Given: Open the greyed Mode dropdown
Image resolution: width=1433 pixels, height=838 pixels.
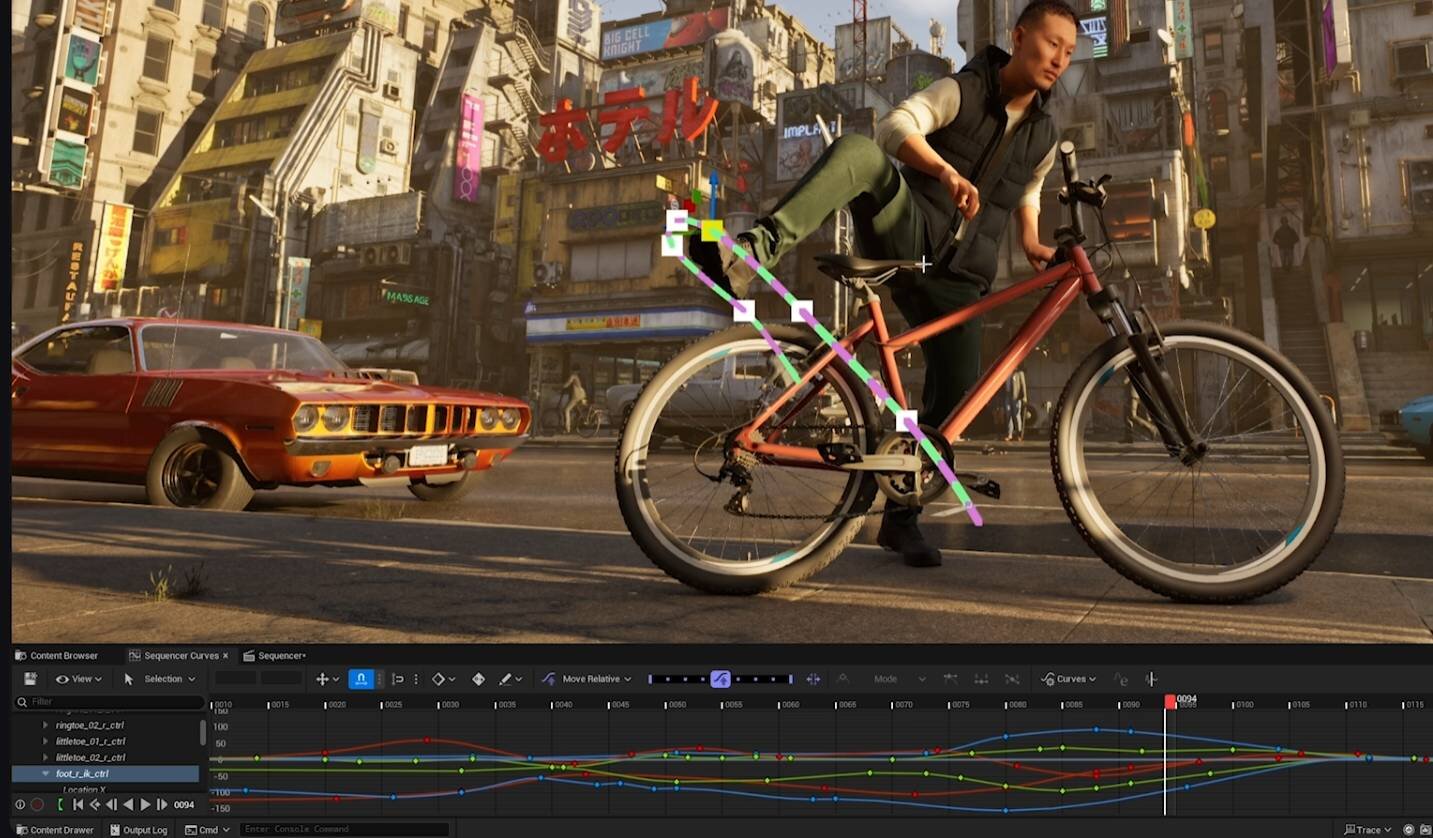Looking at the screenshot, I should point(897,679).
